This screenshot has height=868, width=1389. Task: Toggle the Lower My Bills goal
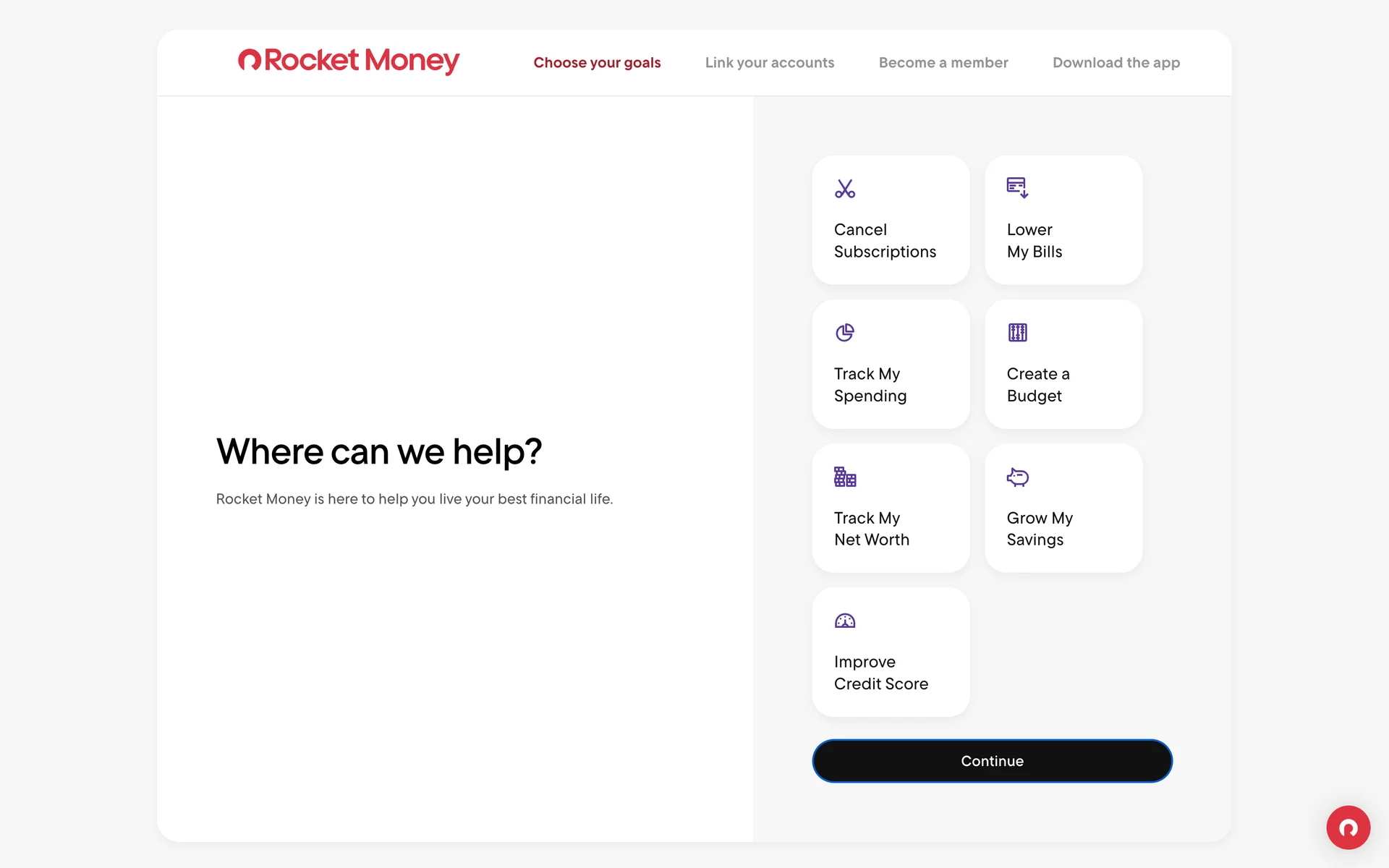click(x=1063, y=220)
